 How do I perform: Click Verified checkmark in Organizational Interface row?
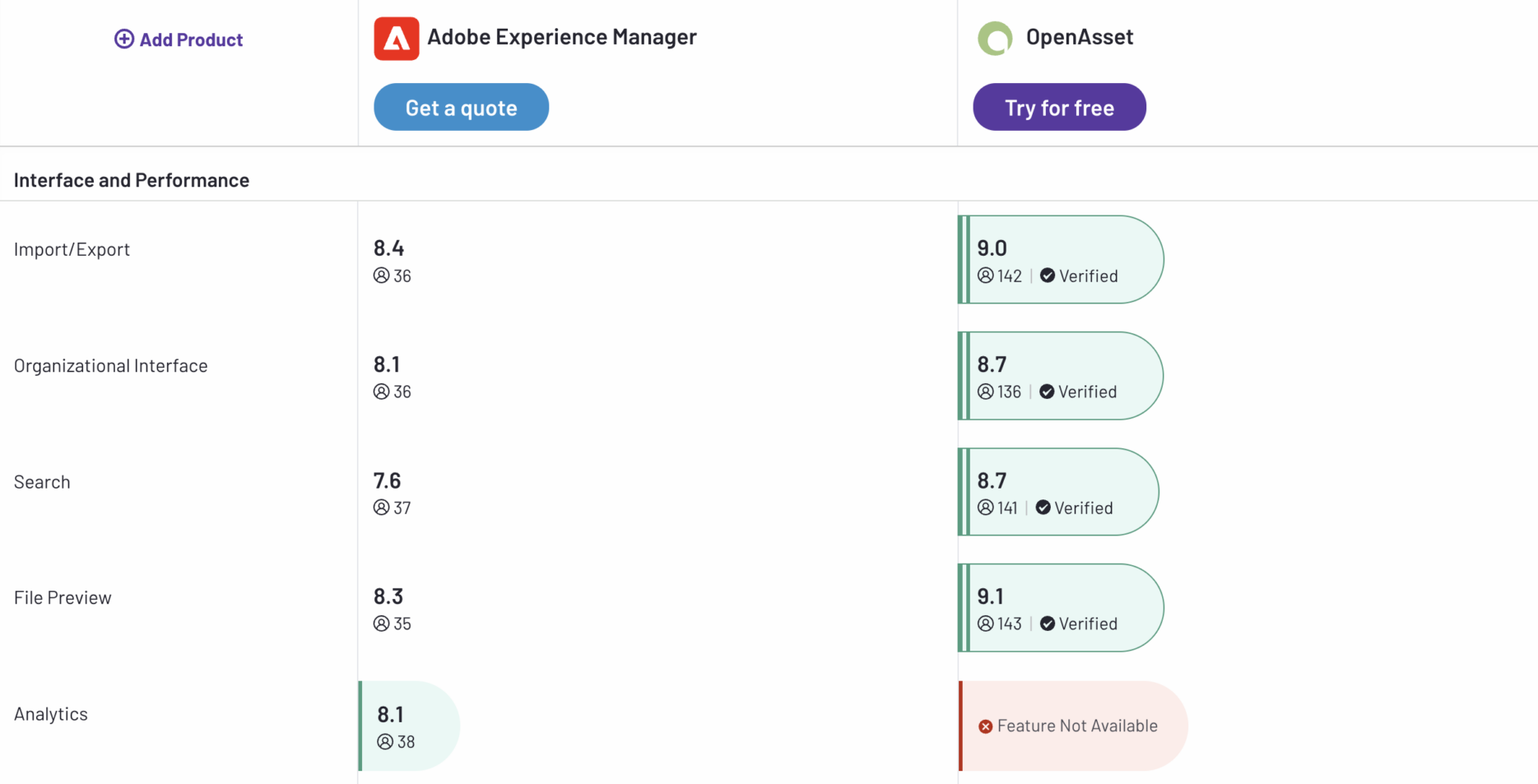(1047, 392)
